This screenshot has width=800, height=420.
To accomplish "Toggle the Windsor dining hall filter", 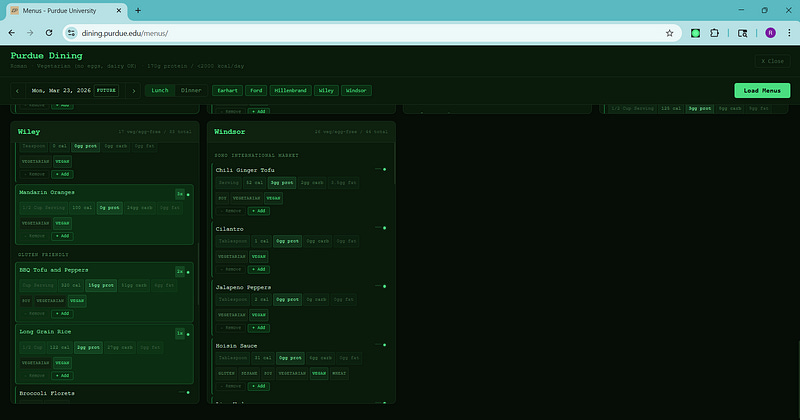I will point(356,90).
